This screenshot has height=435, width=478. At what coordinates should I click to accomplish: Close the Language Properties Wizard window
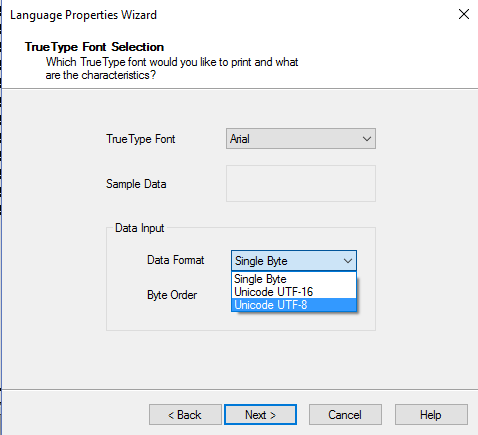[x=464, y=14]
